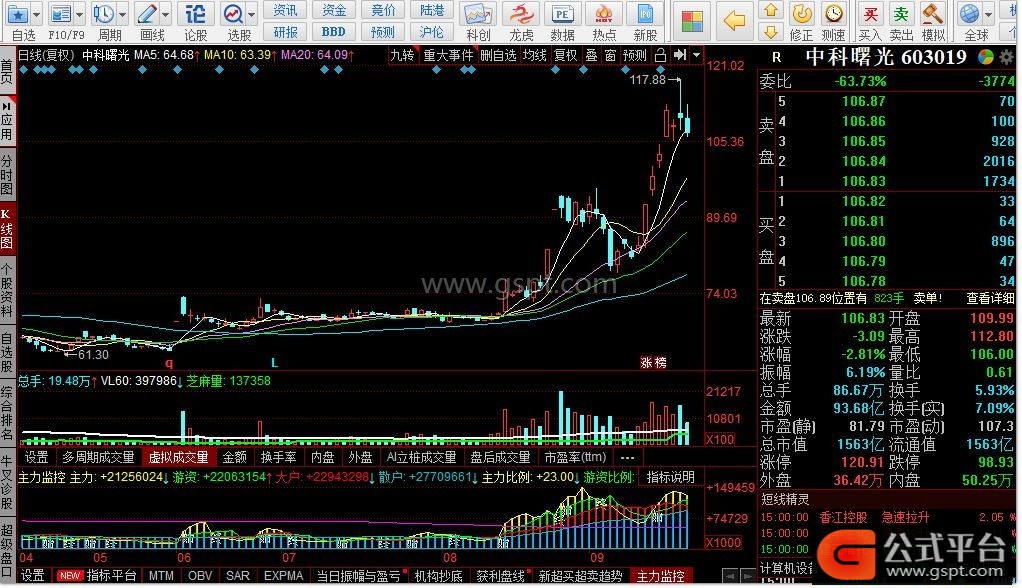This screenshot has width=1022, height=588.
Task: Toggle 复权 price adjustment on the chart
Action: coord(566,55)
